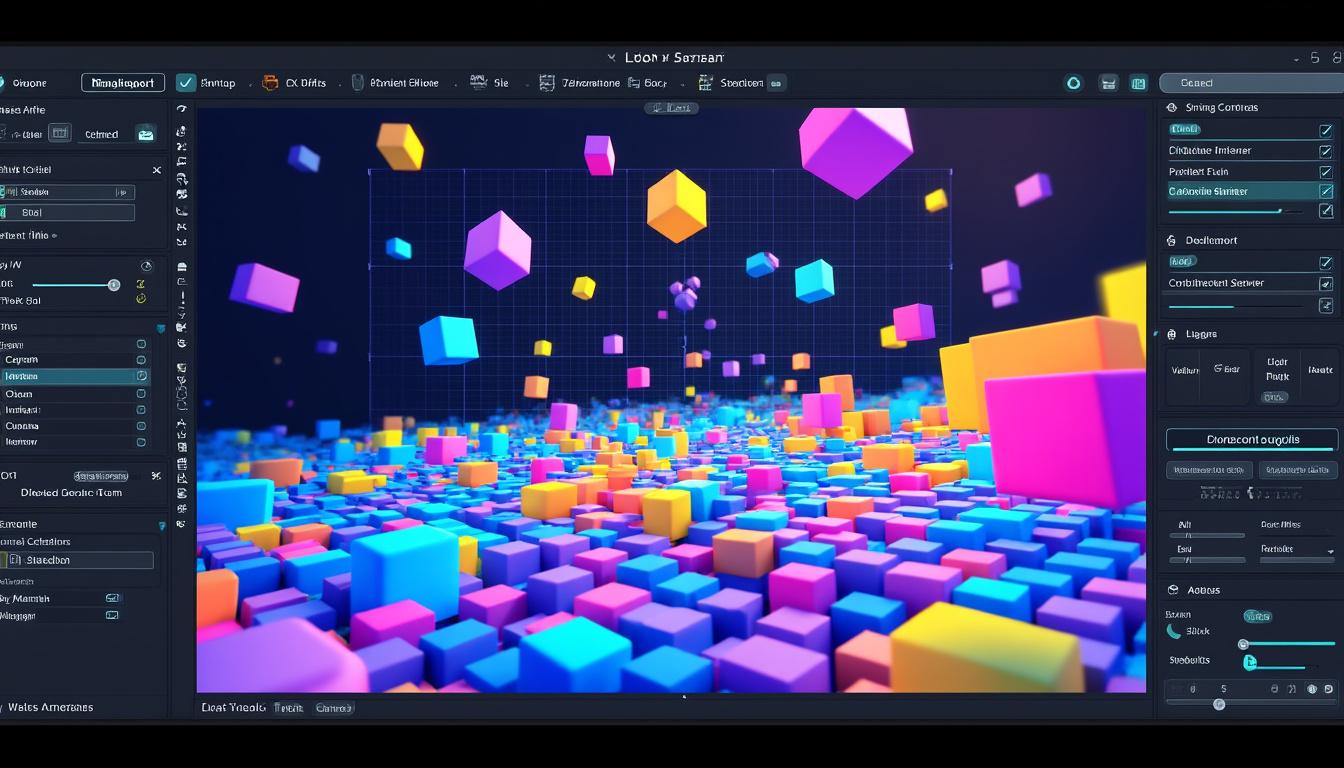Click the Scene Controls gear icon in the right panel
1344x768 pixels.
[x=1172, y=107]
